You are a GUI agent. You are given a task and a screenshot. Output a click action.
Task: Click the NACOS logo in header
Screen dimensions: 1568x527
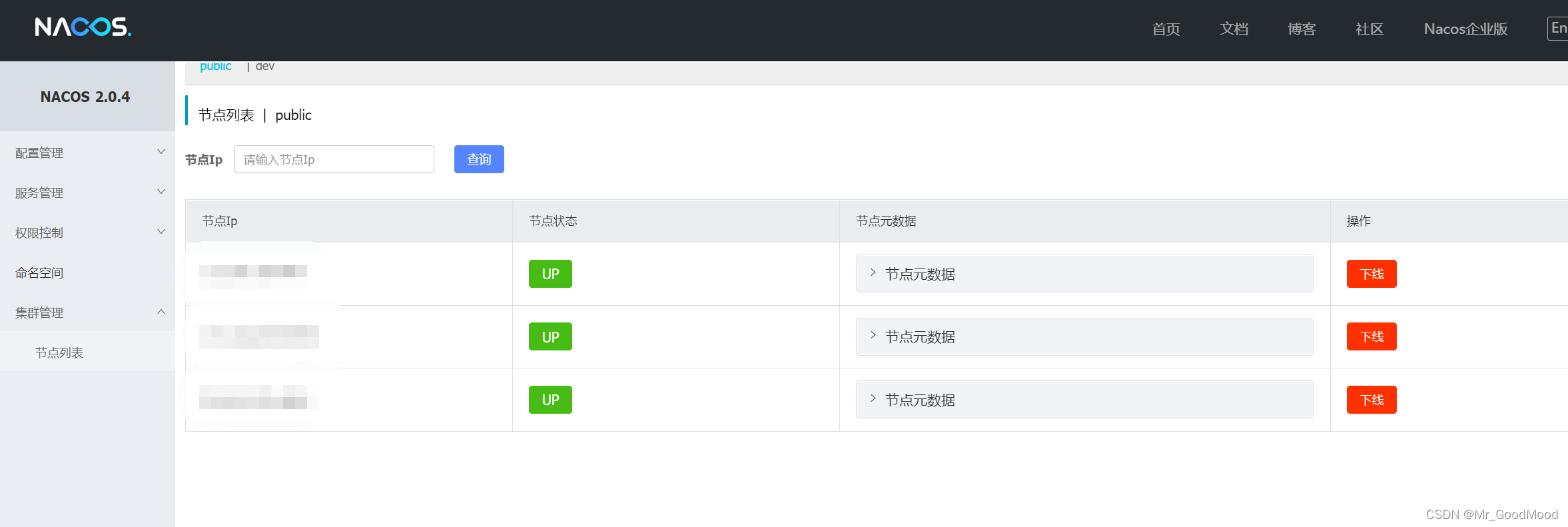click(83, 27)
